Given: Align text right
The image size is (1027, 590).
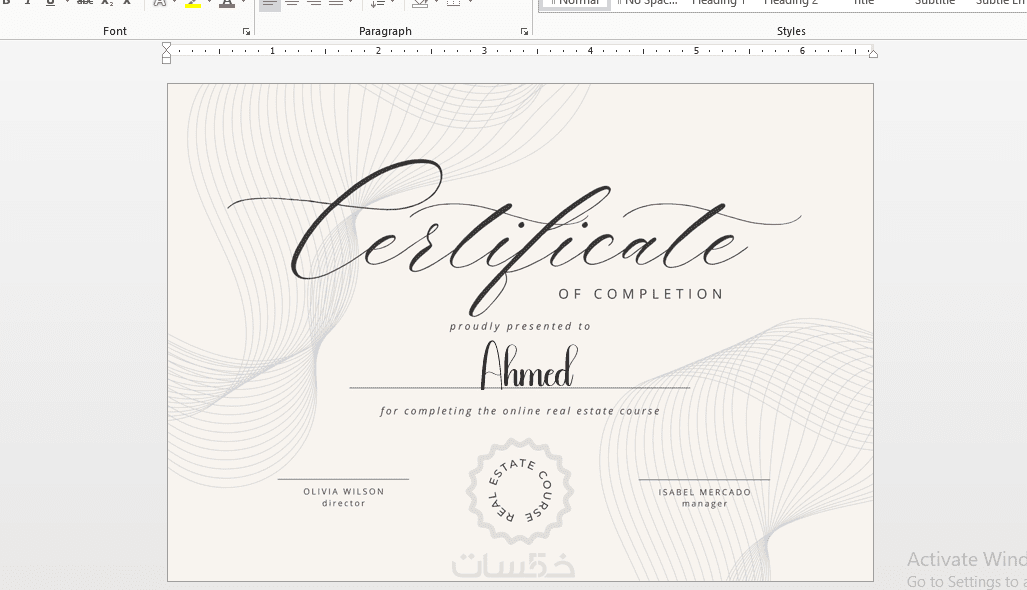Looking at the screenshot, I should coord(314,4).
